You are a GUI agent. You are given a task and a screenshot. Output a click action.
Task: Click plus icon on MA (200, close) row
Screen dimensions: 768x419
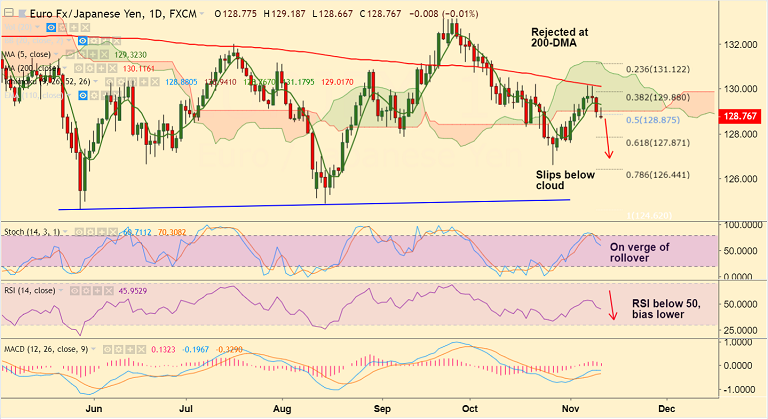101,69
